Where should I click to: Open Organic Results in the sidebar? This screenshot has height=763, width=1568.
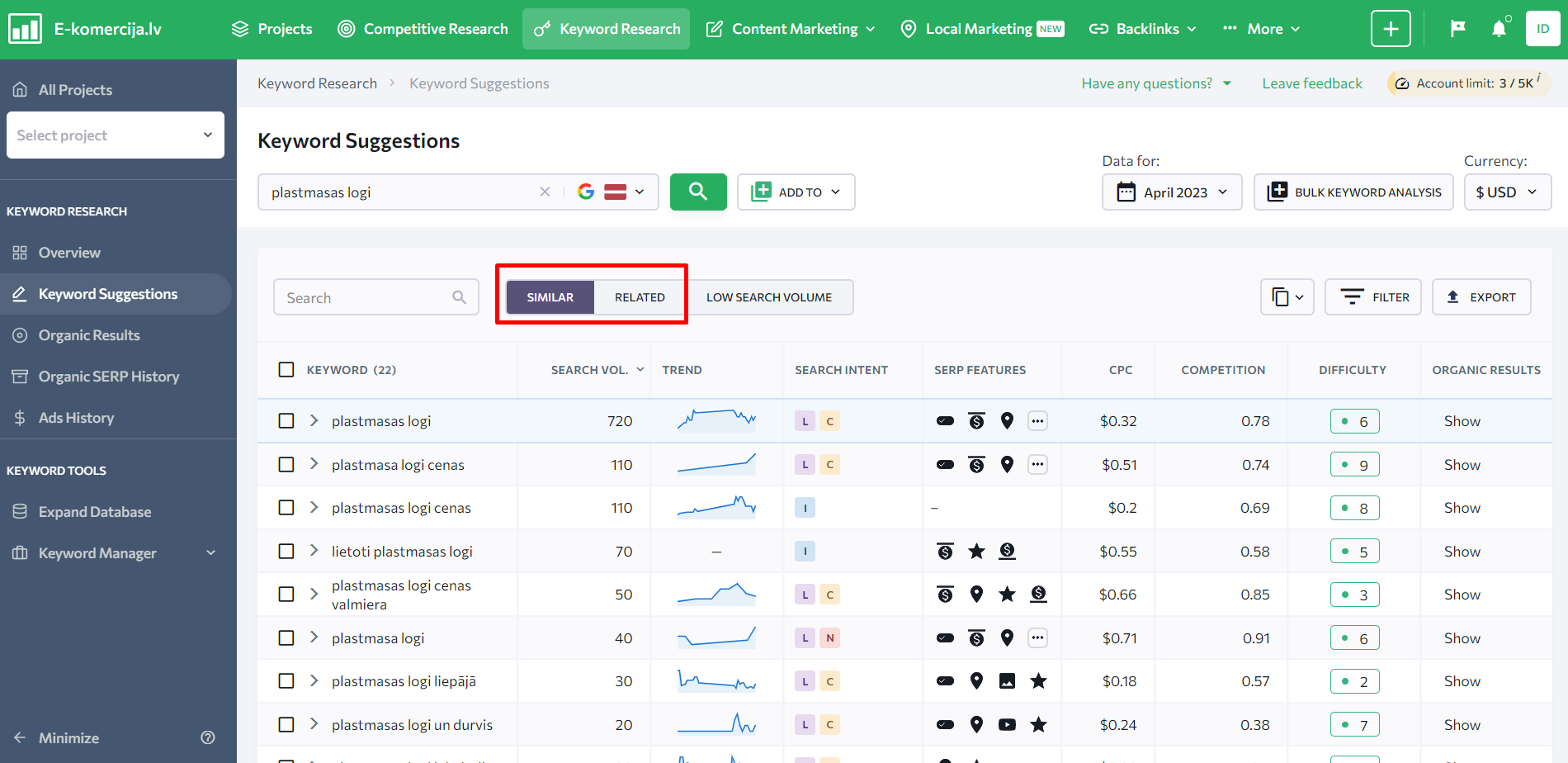tap(89, 335)
